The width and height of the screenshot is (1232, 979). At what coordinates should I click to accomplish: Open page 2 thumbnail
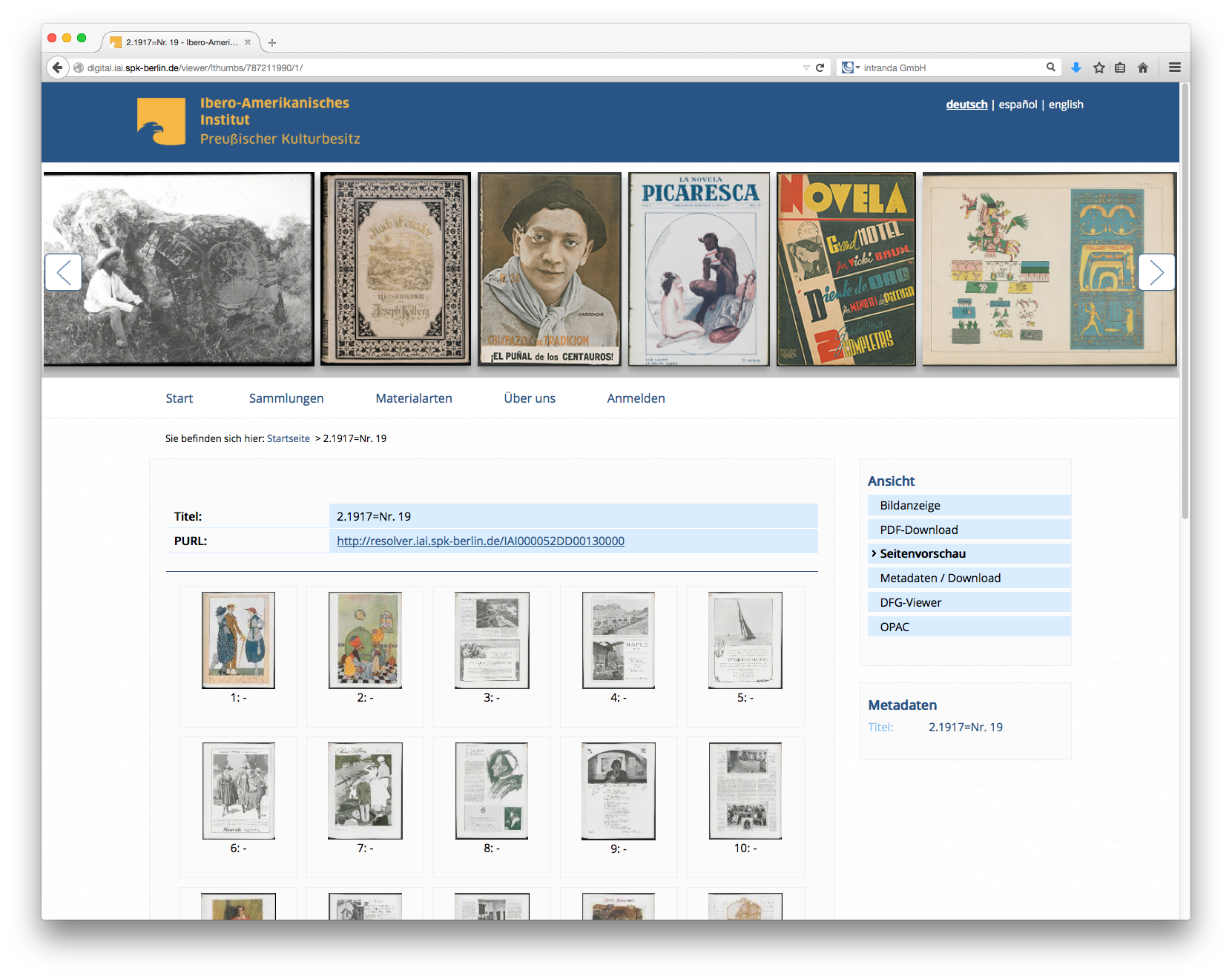(365, 640)
